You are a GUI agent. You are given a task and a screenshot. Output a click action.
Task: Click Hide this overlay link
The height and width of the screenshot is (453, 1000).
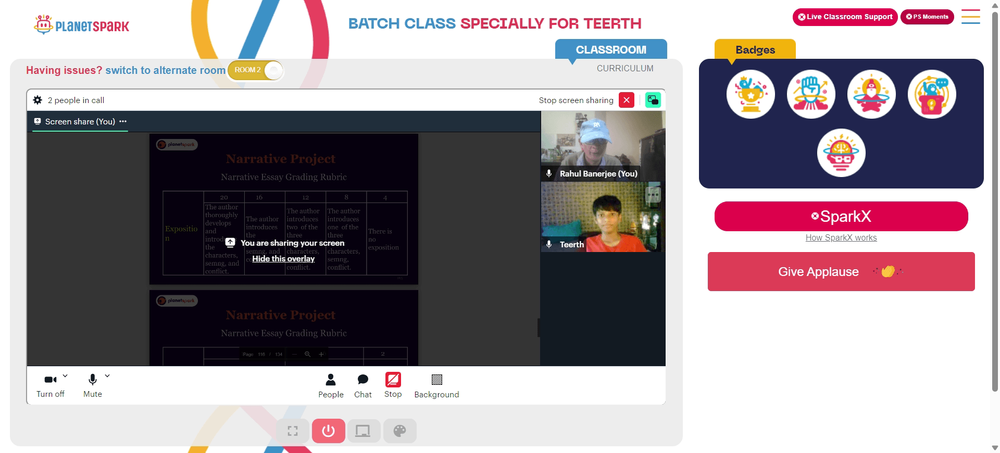point(283,259)
